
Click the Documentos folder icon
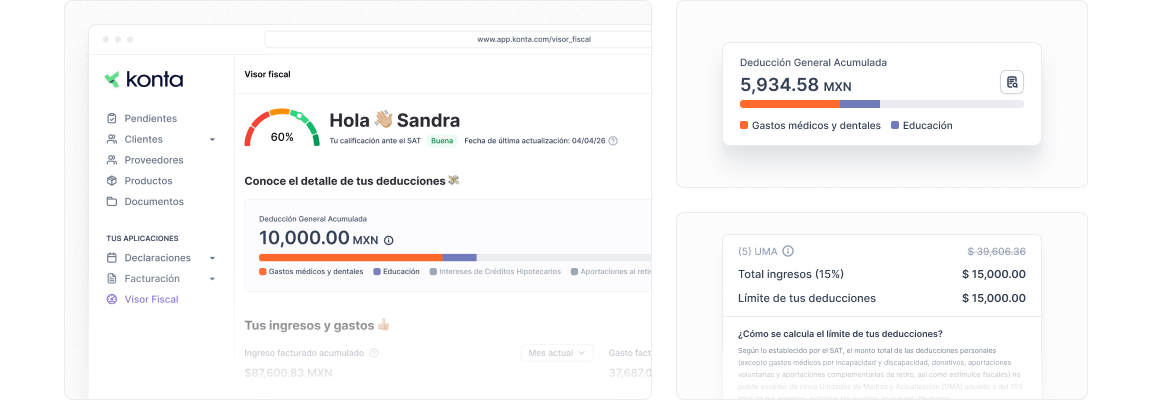coord(112,201)
